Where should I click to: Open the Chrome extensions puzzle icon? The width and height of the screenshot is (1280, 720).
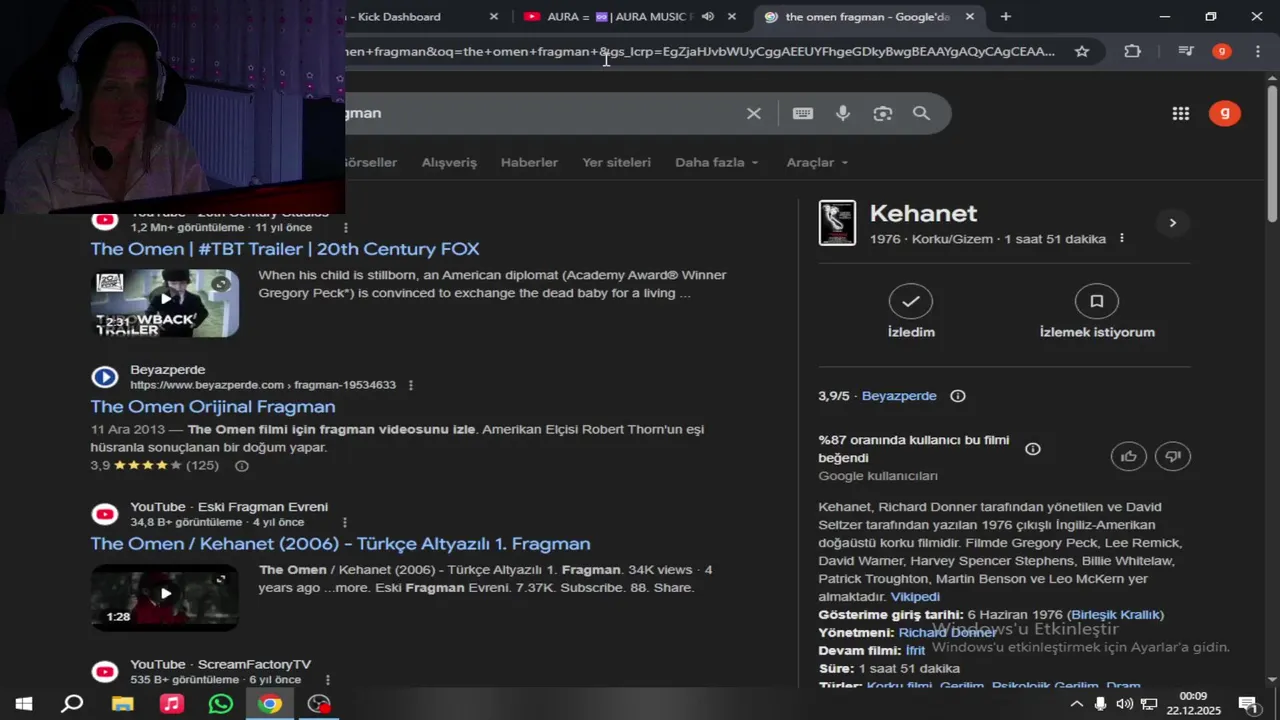[x=1133, y=51]
